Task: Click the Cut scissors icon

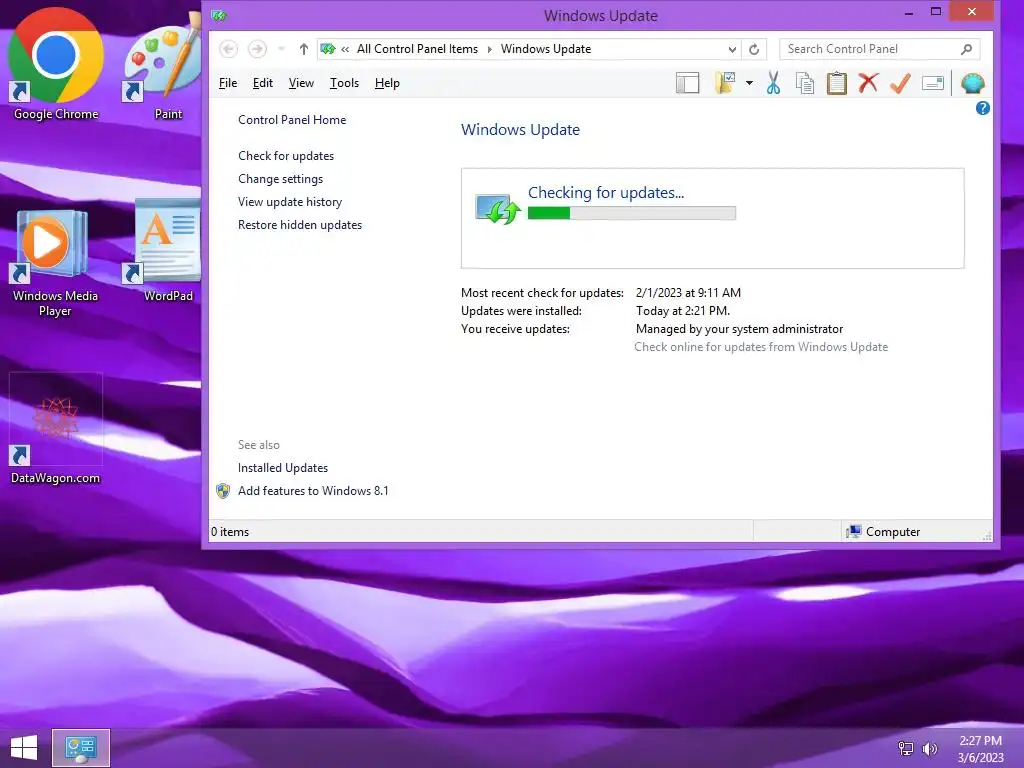Action: [773, 83]
